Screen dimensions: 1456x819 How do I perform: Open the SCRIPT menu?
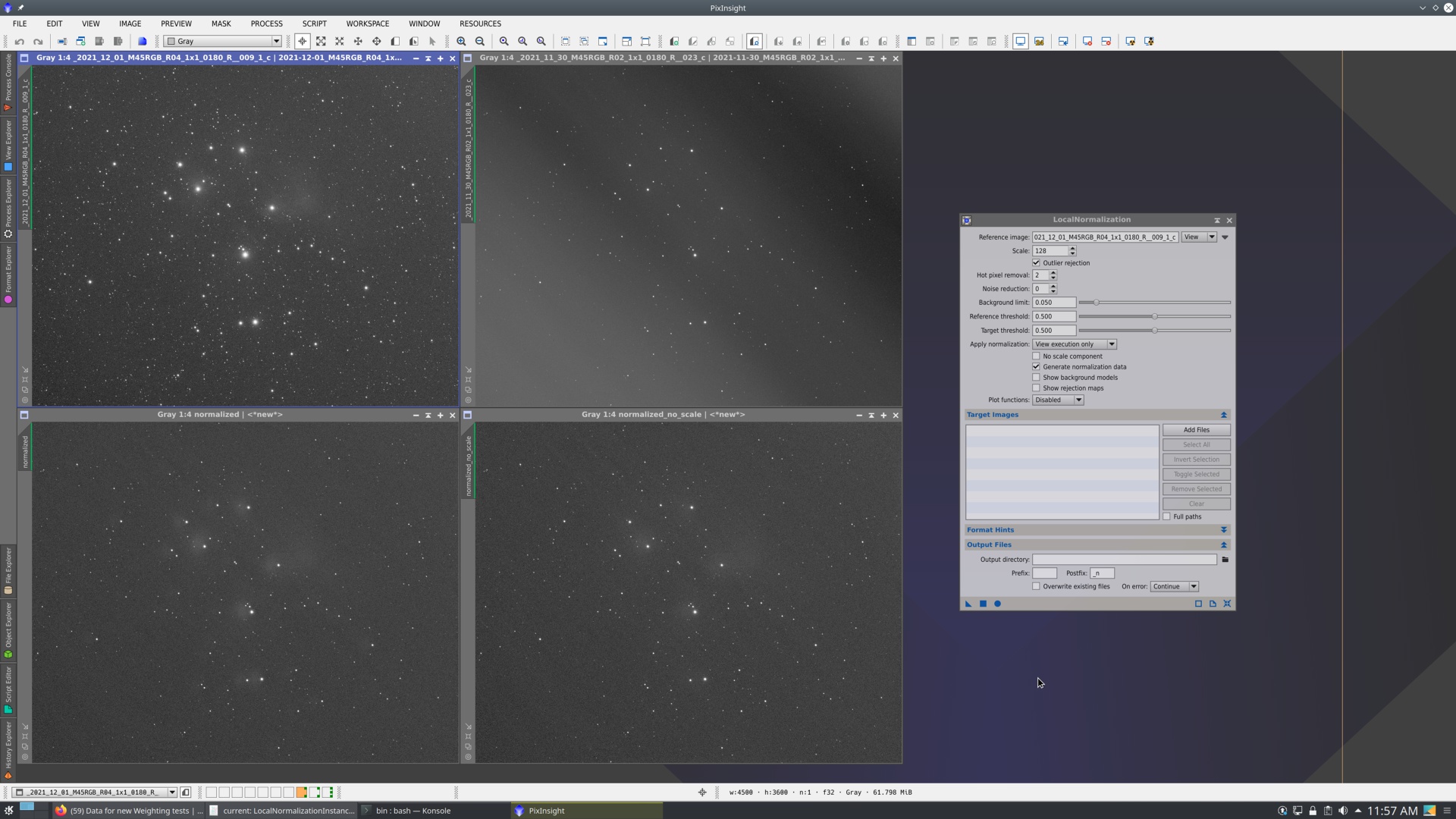(x=315, y=24)
